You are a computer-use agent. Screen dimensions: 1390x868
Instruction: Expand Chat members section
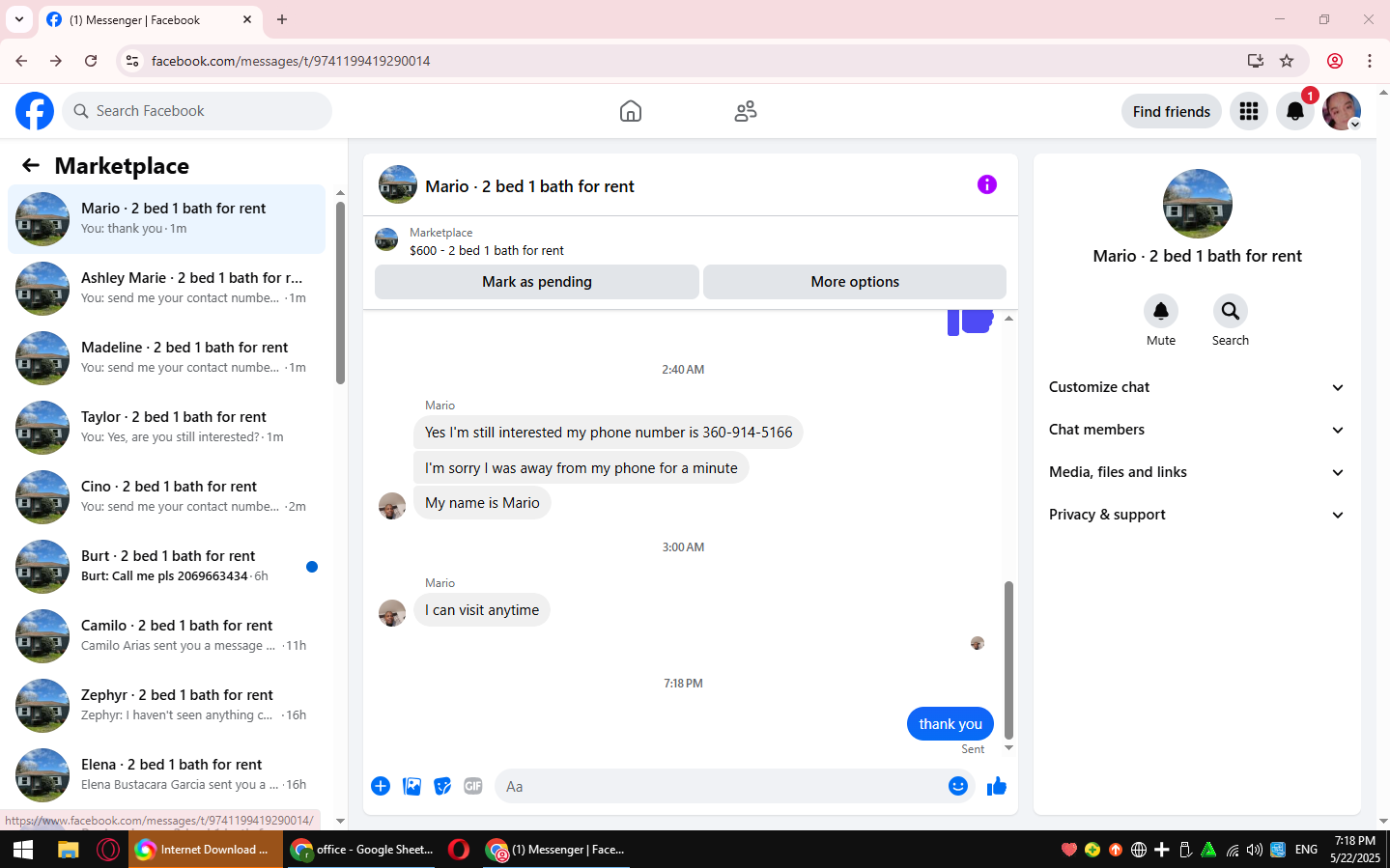click(1198, 430)
